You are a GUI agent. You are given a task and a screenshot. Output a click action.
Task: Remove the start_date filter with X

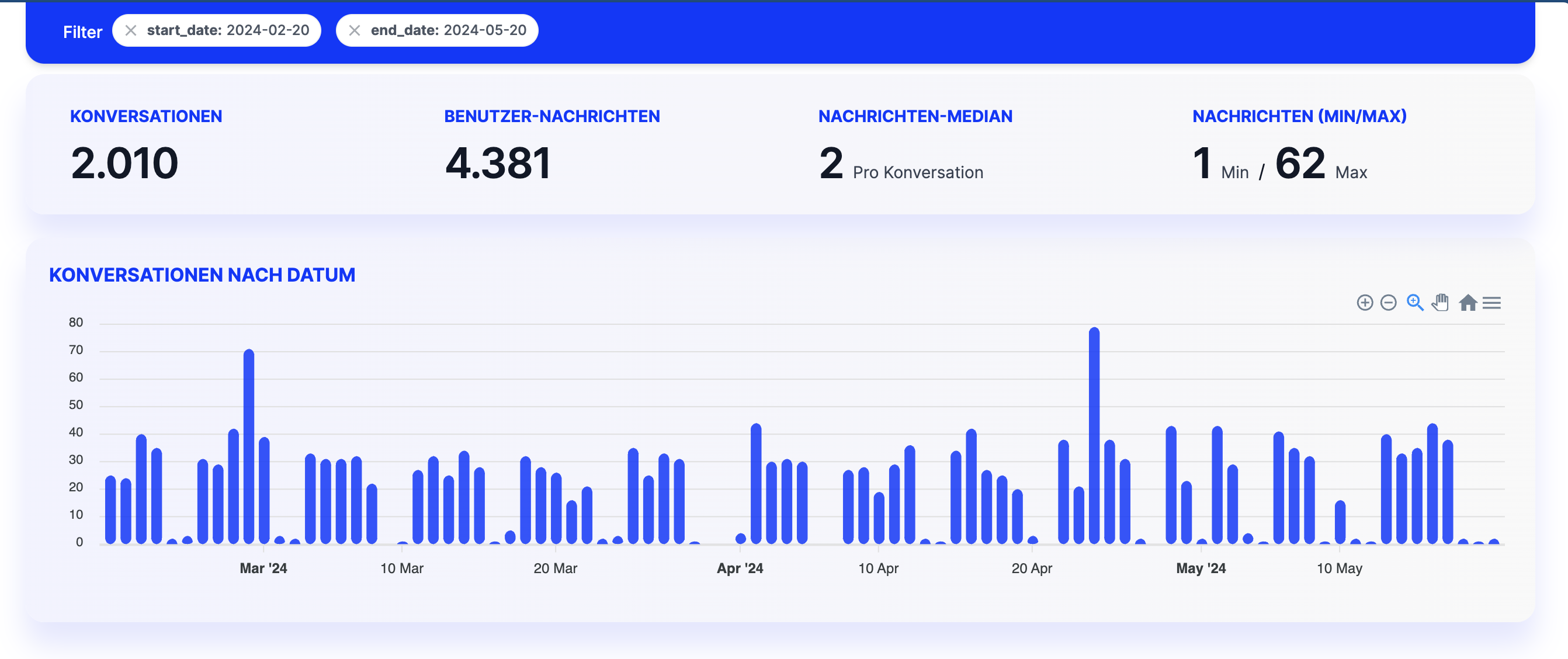[x=131, y=30]
